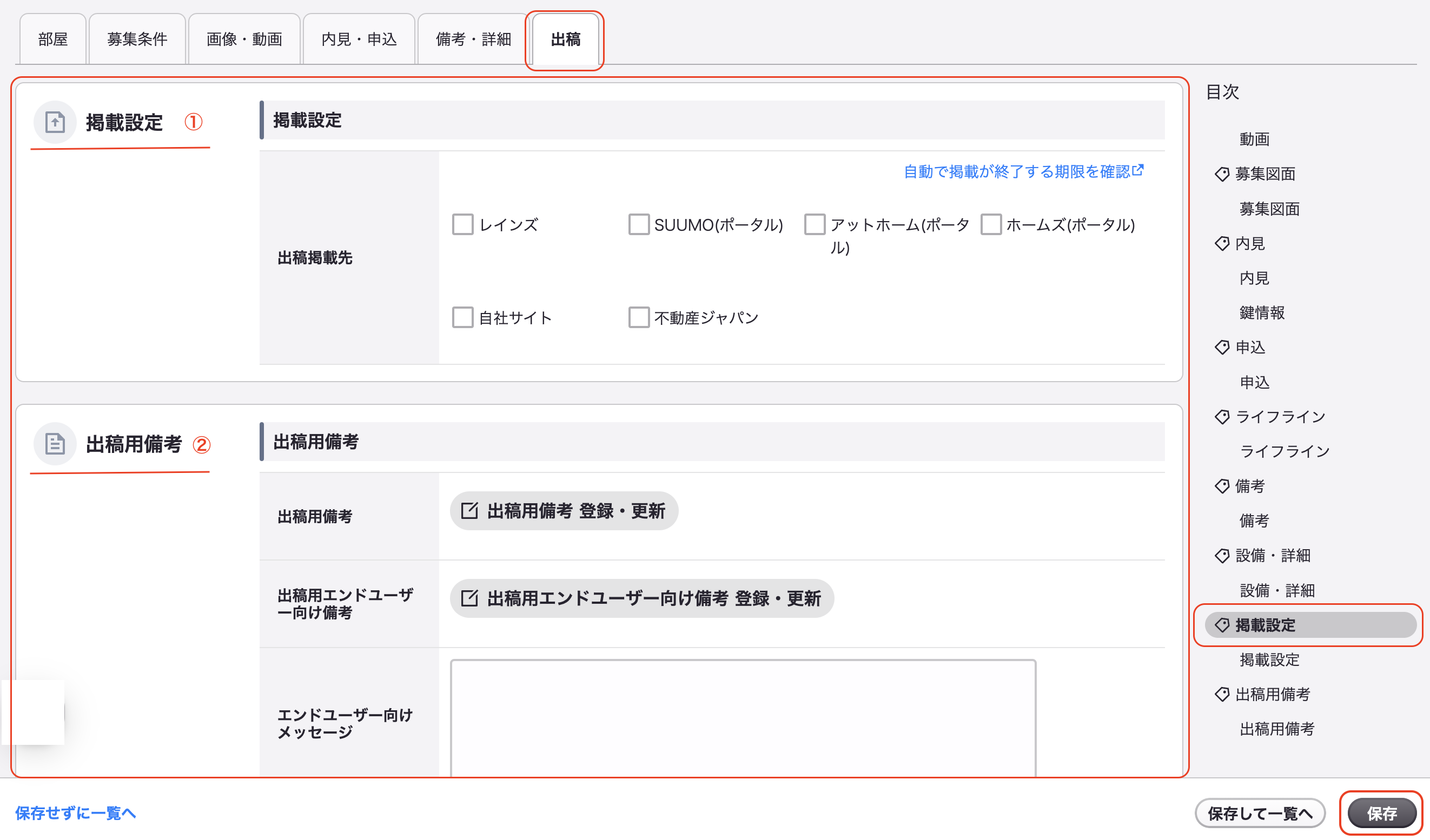Click the tag icon next to 募集図面

[x=1222, y=174]
